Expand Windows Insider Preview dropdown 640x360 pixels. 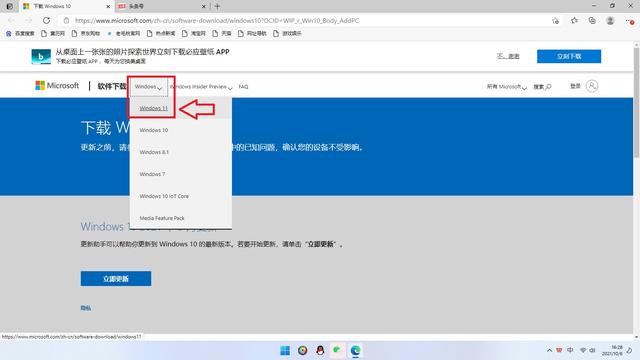201,87
